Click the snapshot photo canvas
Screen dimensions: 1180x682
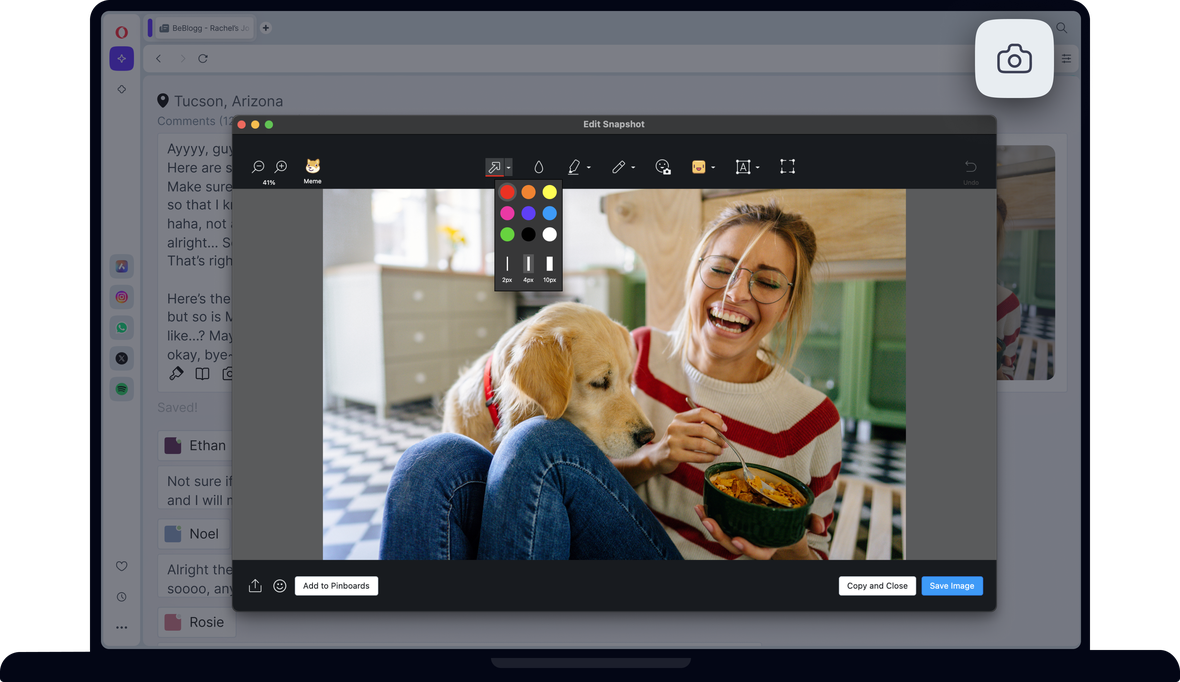click(x=614, y=374)
